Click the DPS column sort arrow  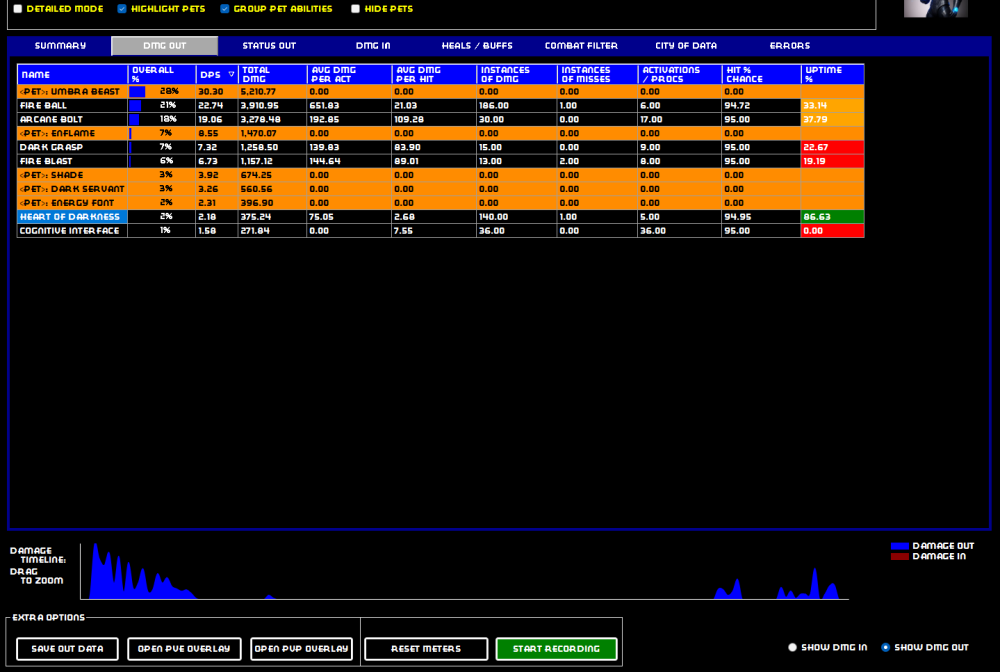pyautogui.click(x=232, y=75)
